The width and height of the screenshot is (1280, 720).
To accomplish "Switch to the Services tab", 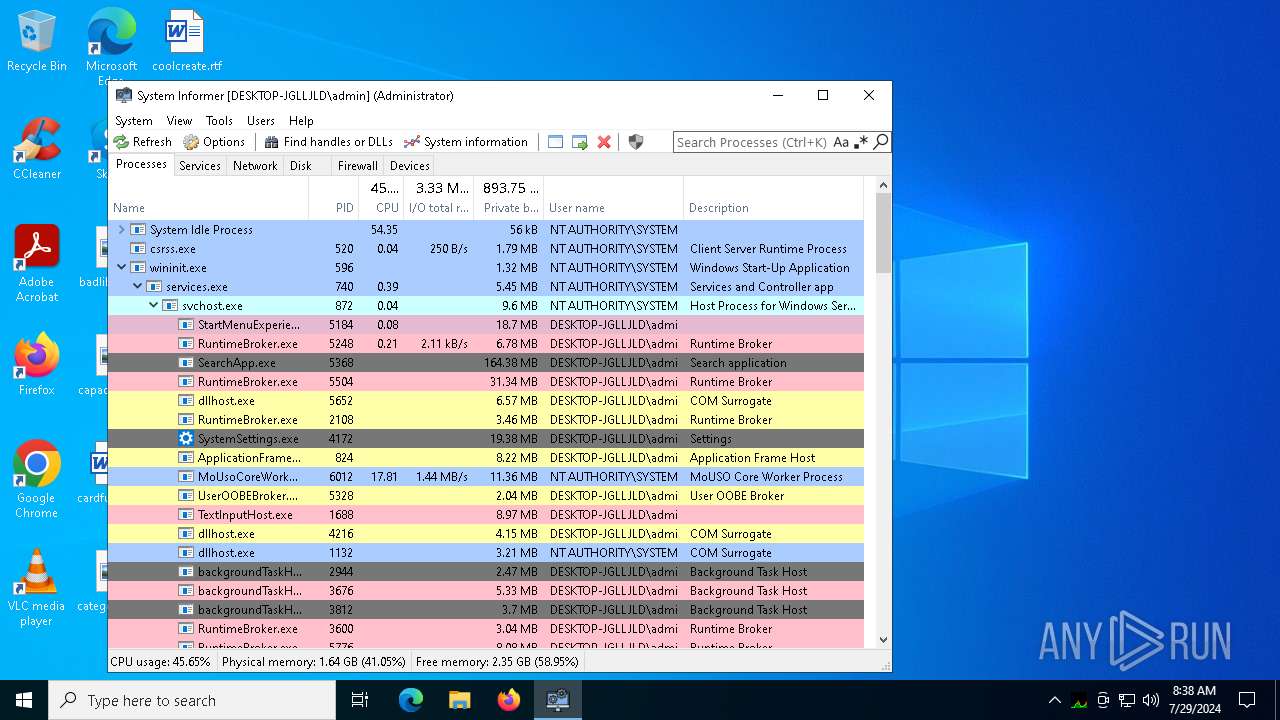I will click(x=200, y=166).
